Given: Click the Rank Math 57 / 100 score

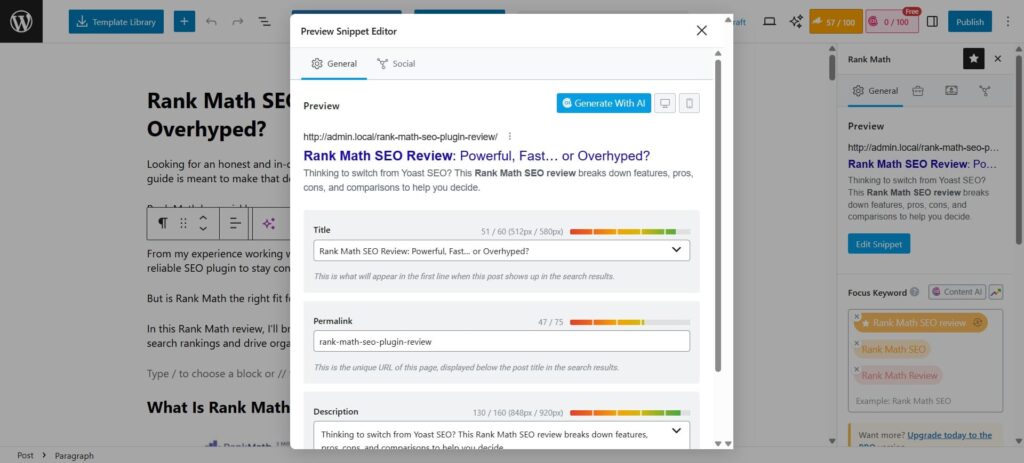Looking at the screenshot, I should pyautogui.click(x=835, y=22).
